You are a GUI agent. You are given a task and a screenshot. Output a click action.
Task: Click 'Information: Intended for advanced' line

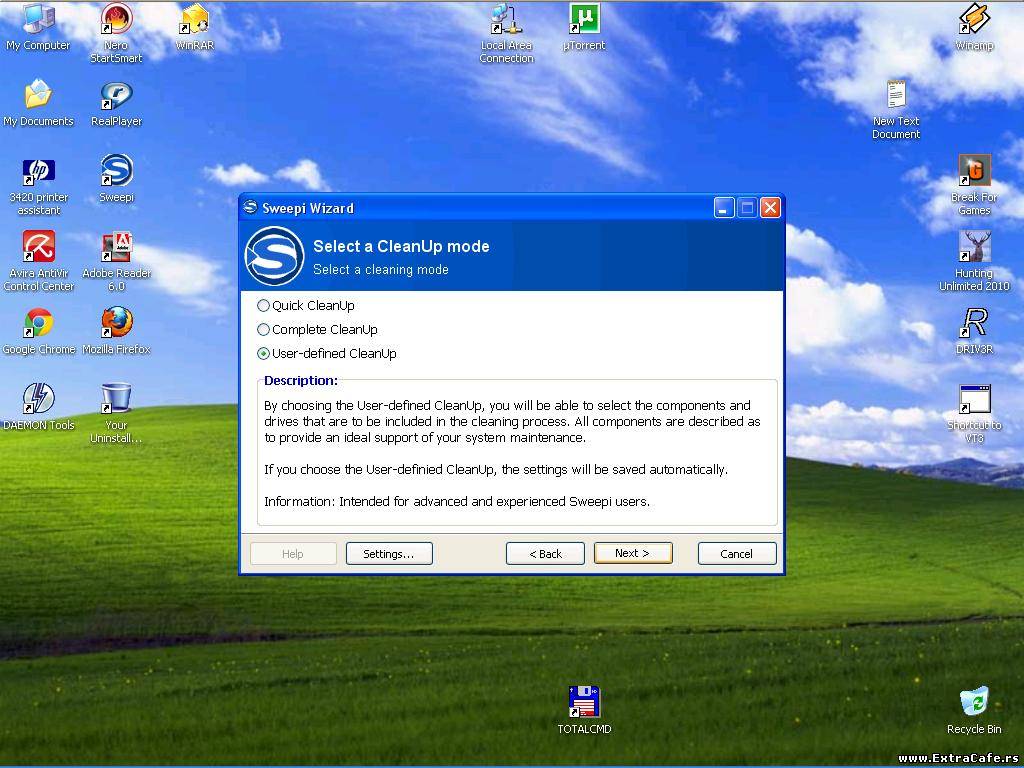[x=456, y=502]
